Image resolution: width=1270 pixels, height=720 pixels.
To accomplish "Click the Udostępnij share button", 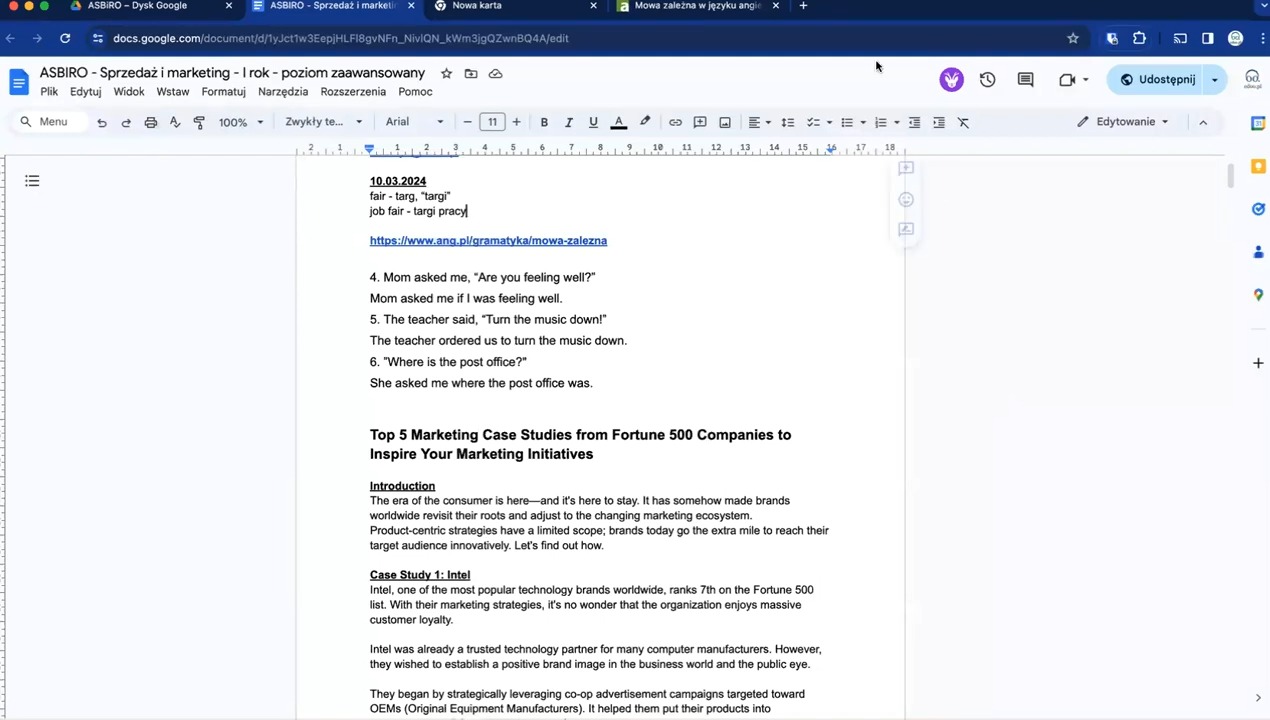I will coord(1158,80).
